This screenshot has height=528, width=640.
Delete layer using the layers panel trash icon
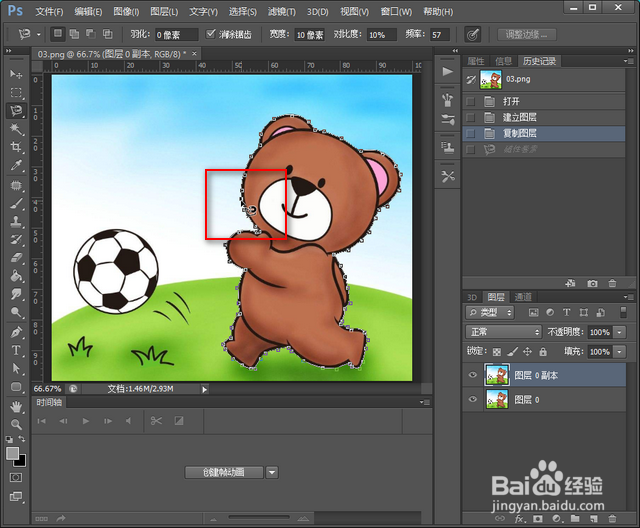point(612,519)
